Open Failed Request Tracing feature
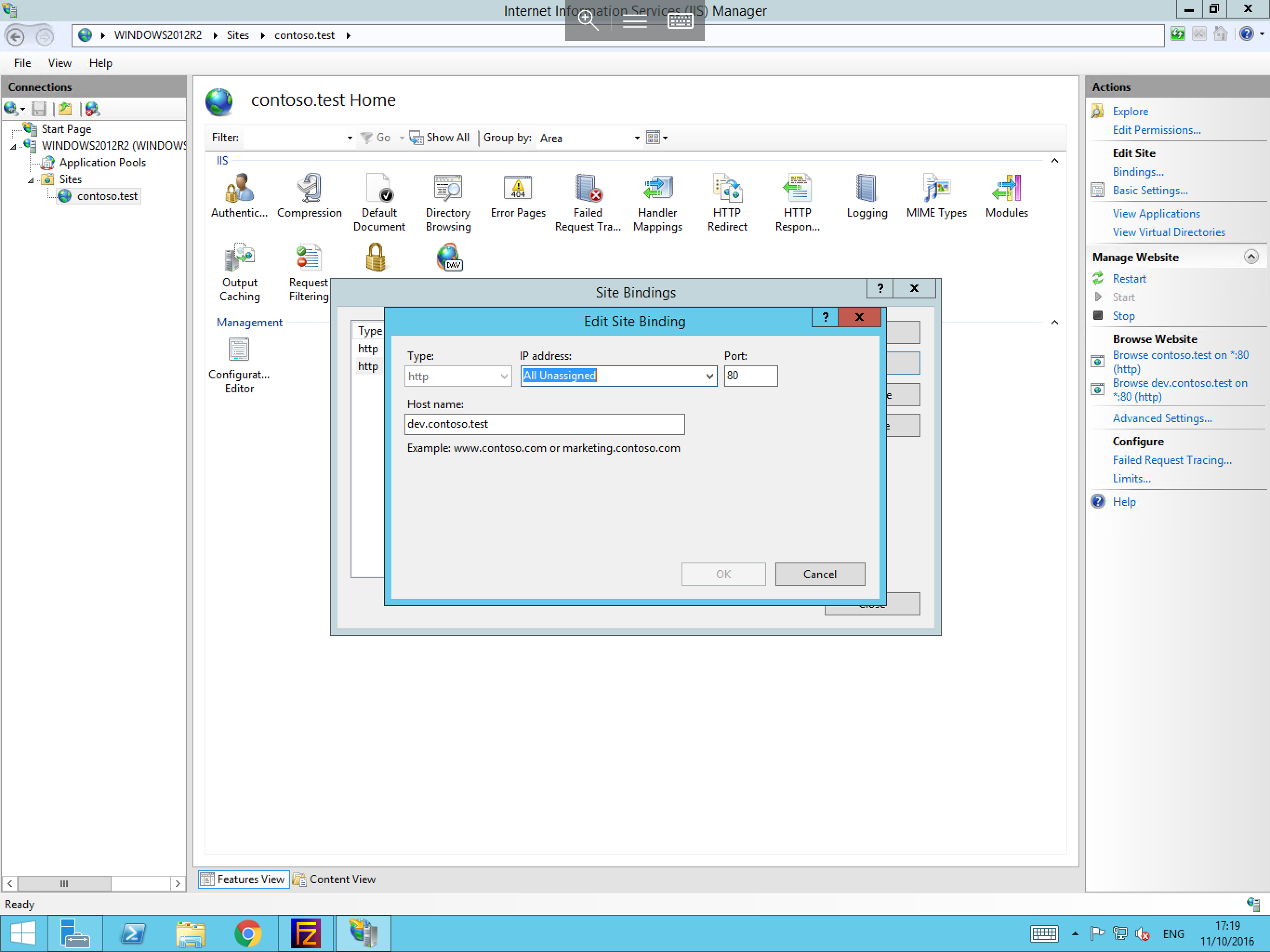The image size is (1270, 952). pos(588,203)
